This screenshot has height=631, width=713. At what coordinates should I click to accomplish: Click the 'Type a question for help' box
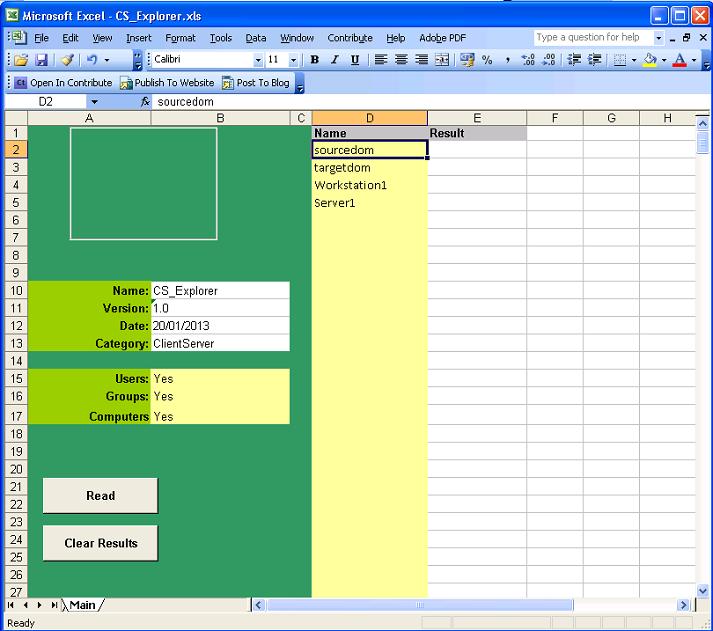pyautogui.click(x=590, y=37)
